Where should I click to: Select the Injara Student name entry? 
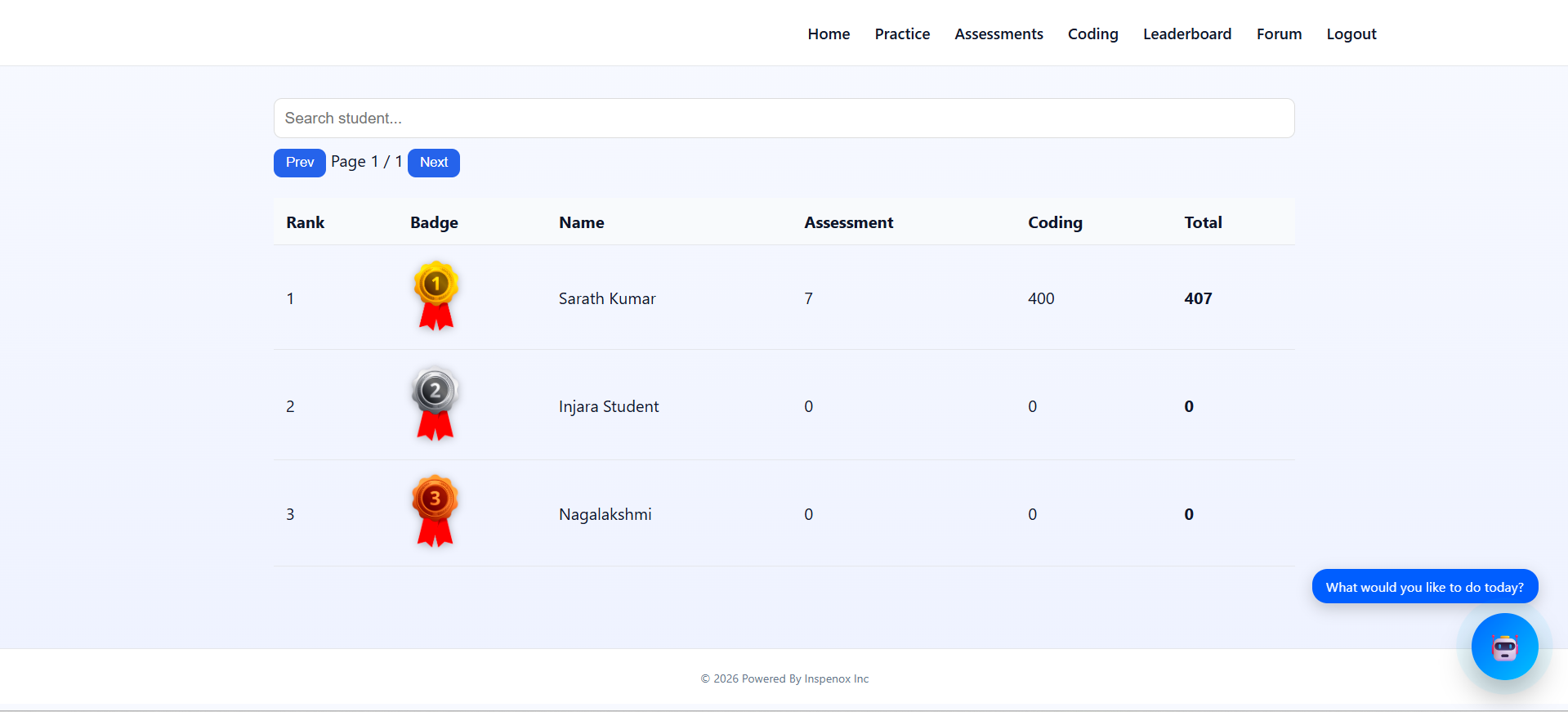[x=609, y=407]
